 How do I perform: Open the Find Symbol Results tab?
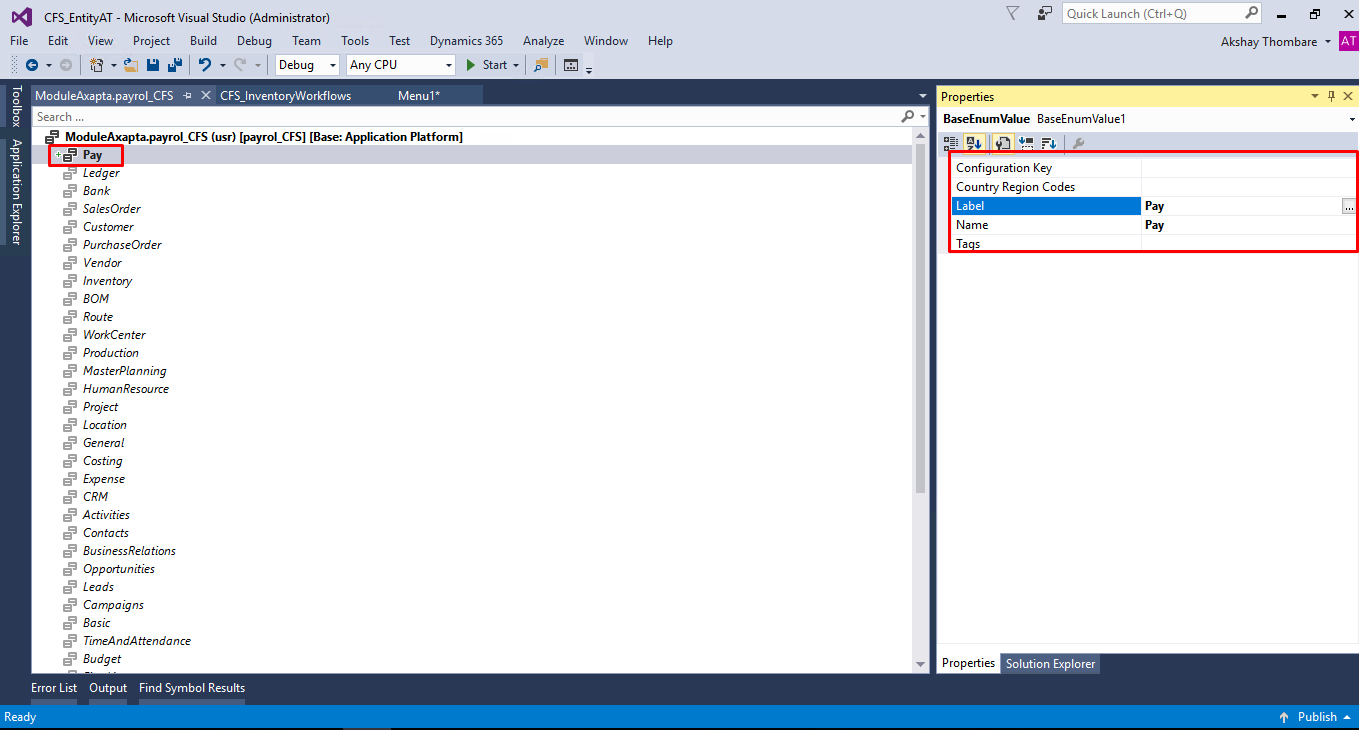pyautogui.click(x=192, y=688)
